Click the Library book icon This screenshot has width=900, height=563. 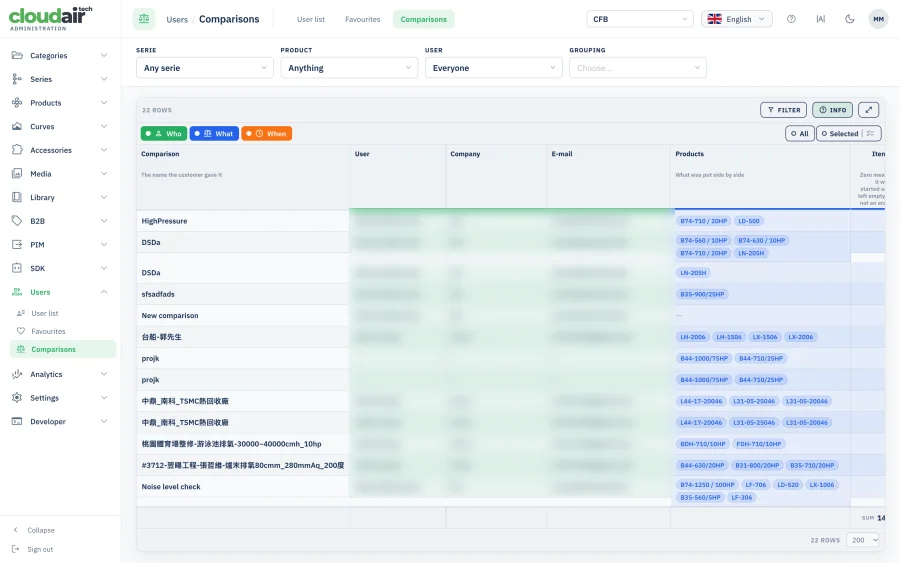(17, 197)
